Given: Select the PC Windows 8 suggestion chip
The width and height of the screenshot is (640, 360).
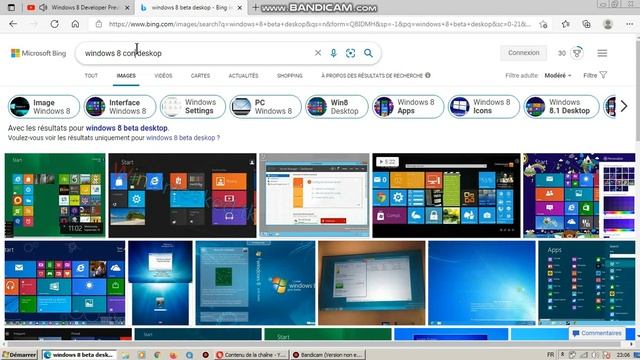Looking at the screenshot, I should pos(265,107).
